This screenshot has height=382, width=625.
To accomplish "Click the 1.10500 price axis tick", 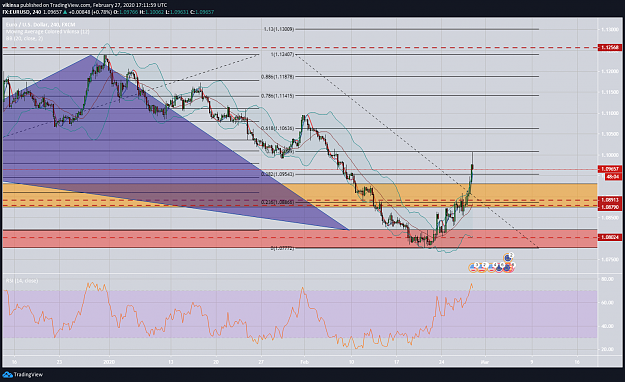I will pos(610,134).
